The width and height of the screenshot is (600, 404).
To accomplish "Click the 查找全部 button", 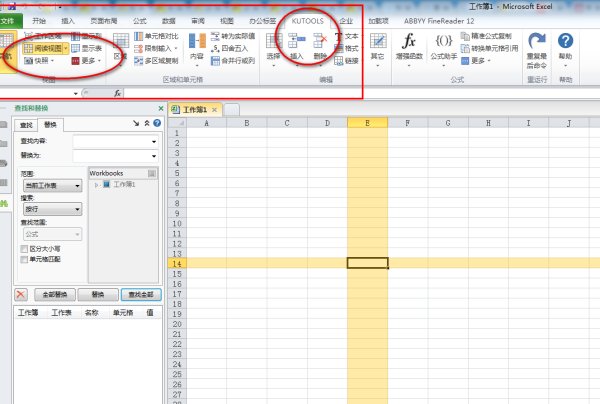I will point(141,295).
